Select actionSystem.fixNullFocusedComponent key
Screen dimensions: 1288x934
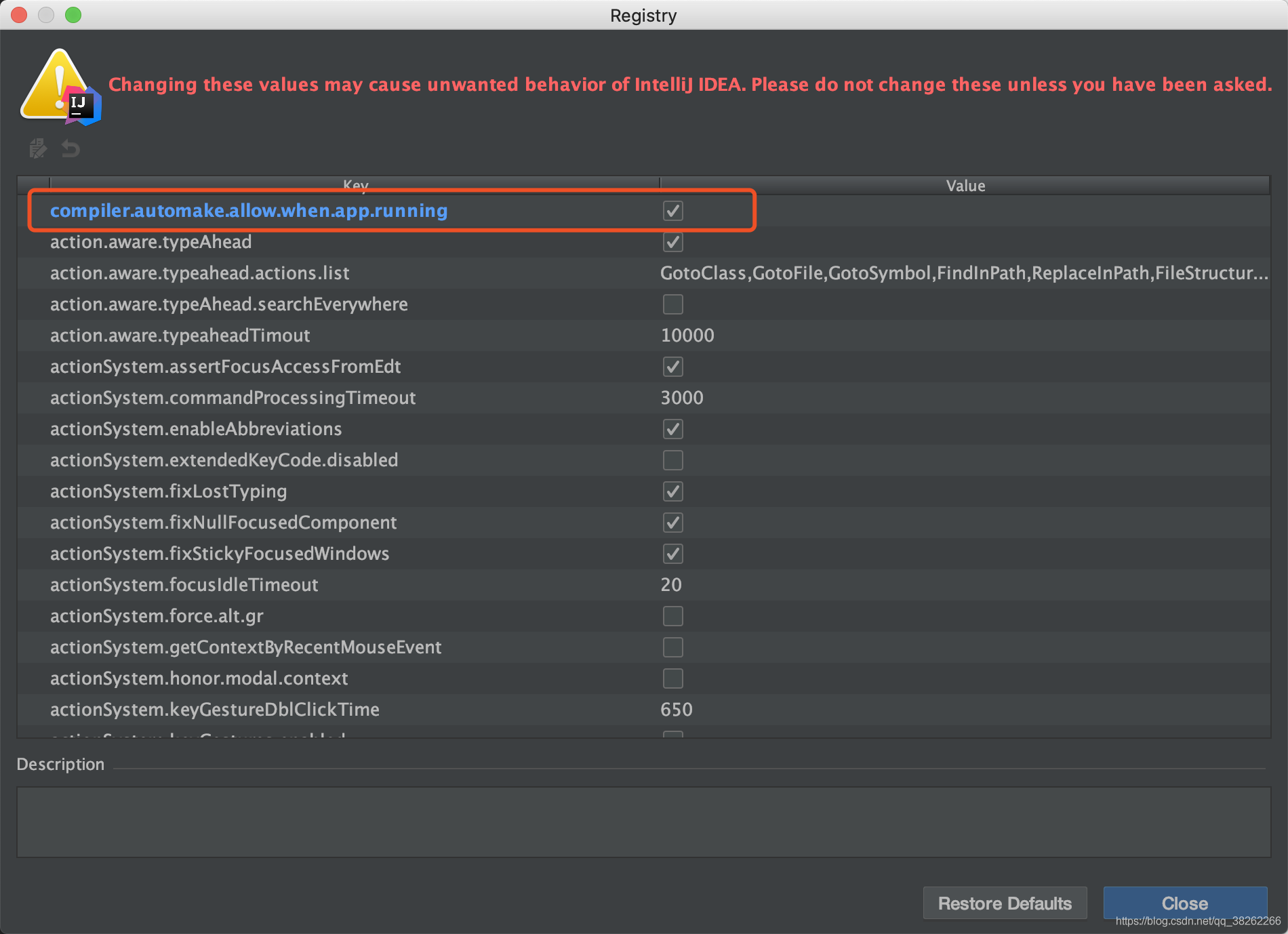224,523
